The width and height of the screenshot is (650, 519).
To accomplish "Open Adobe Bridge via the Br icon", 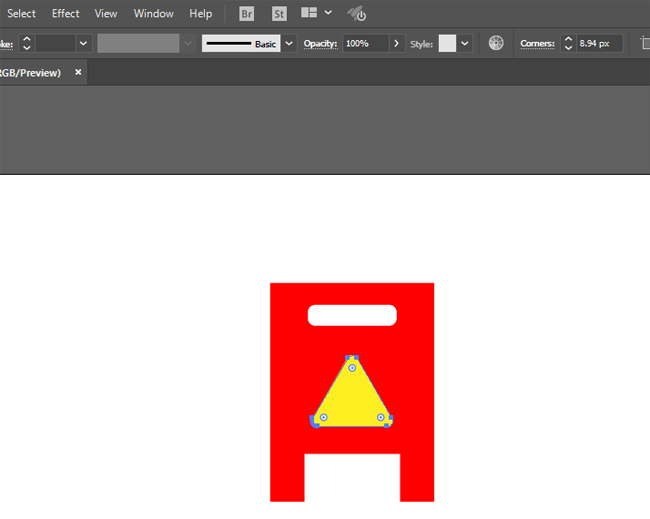I will pyautogui.click(x=246, y=14).
